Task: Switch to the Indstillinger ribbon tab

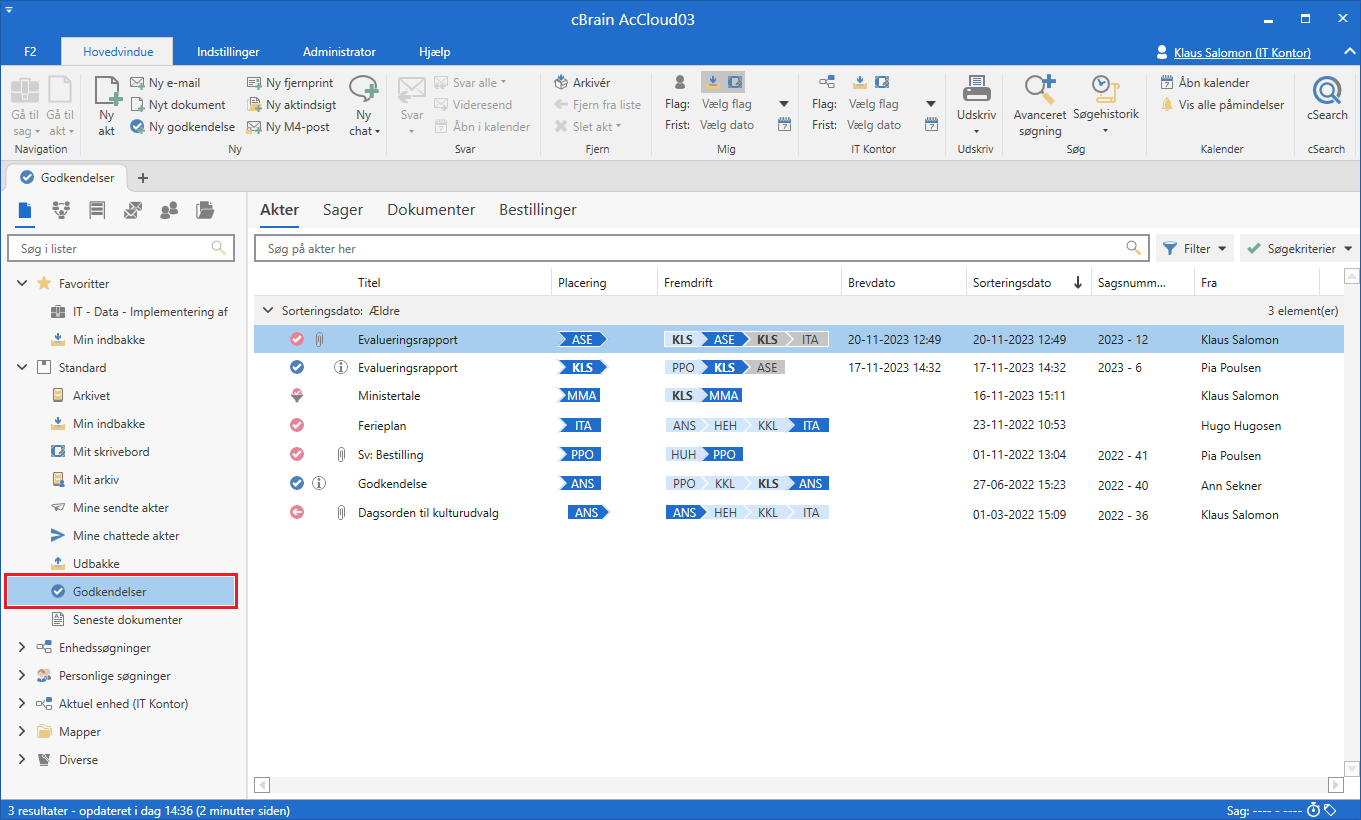Action: coord(228,52)
